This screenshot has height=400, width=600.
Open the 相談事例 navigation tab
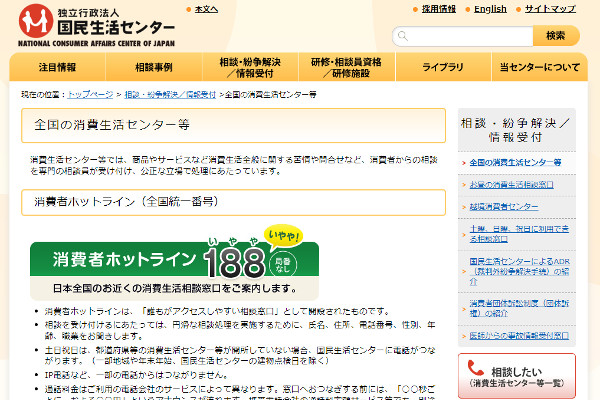point(154,67)
